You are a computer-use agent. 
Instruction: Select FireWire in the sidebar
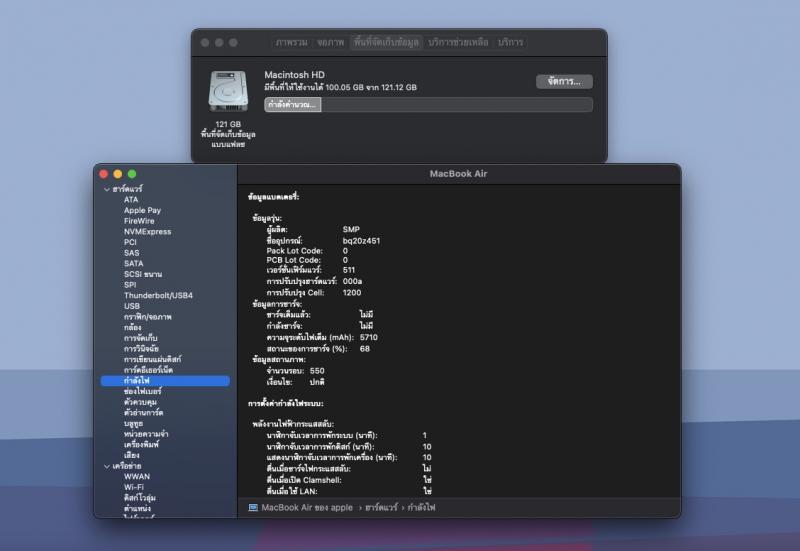click(x=139, y=221)
